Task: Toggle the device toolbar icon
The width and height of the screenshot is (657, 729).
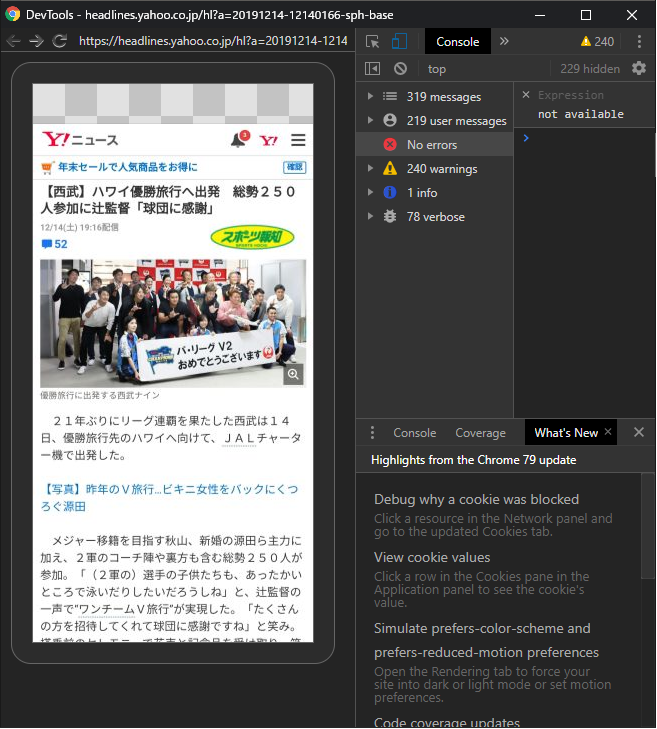Action: pos(399,41)
